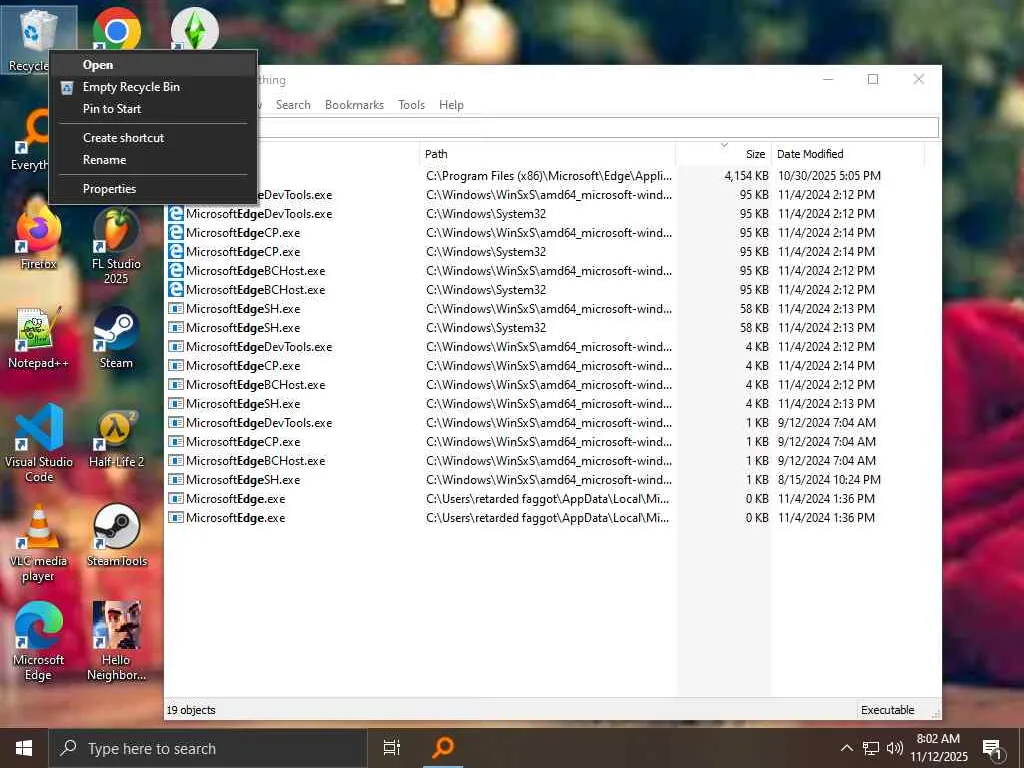The image size is (1024, 768).
Task: Select the 1 KB MicrosoftEdgeBCHost.exe row name
Action: coord(255,461)
